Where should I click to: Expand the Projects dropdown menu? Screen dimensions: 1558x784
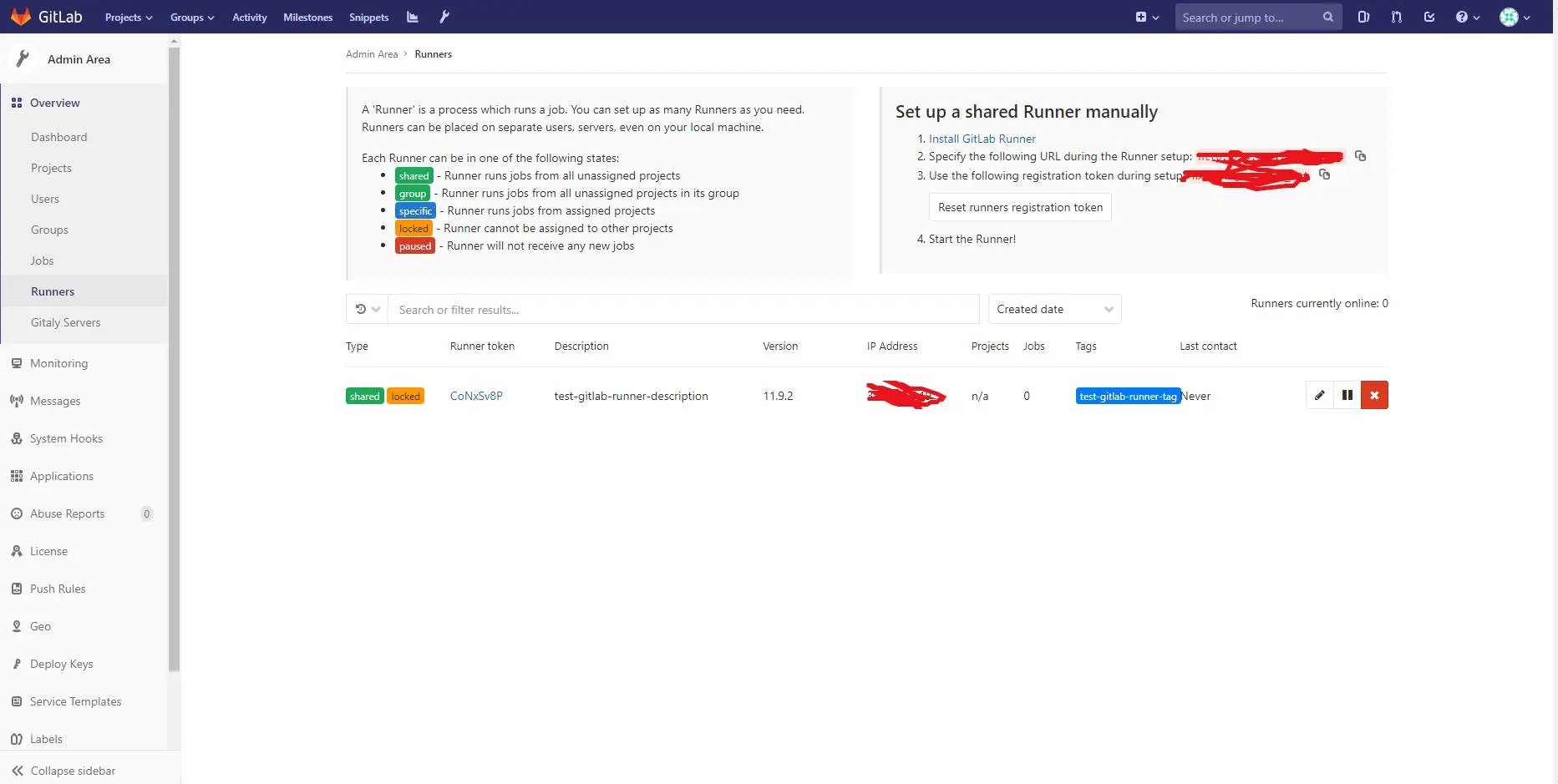(x=129, y=17)
